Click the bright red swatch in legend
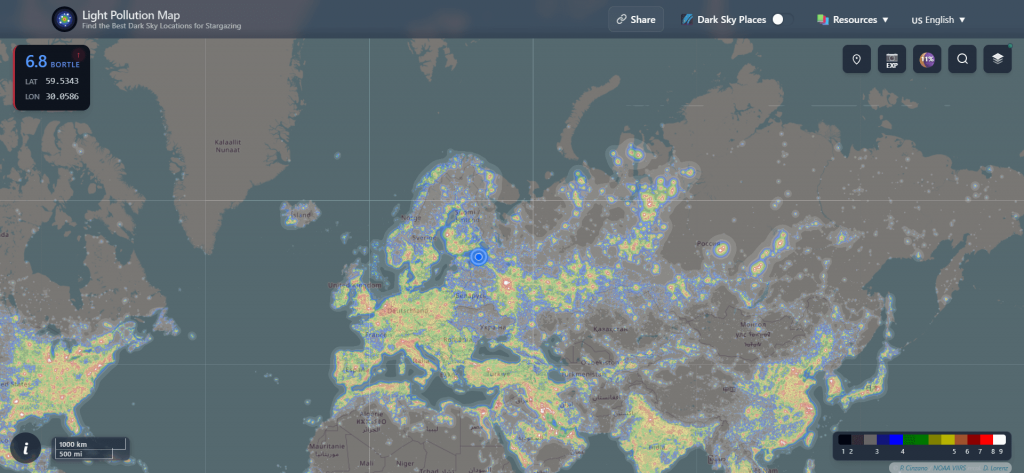Viewport: 1024px width, 473px height. tap(987, 440)
